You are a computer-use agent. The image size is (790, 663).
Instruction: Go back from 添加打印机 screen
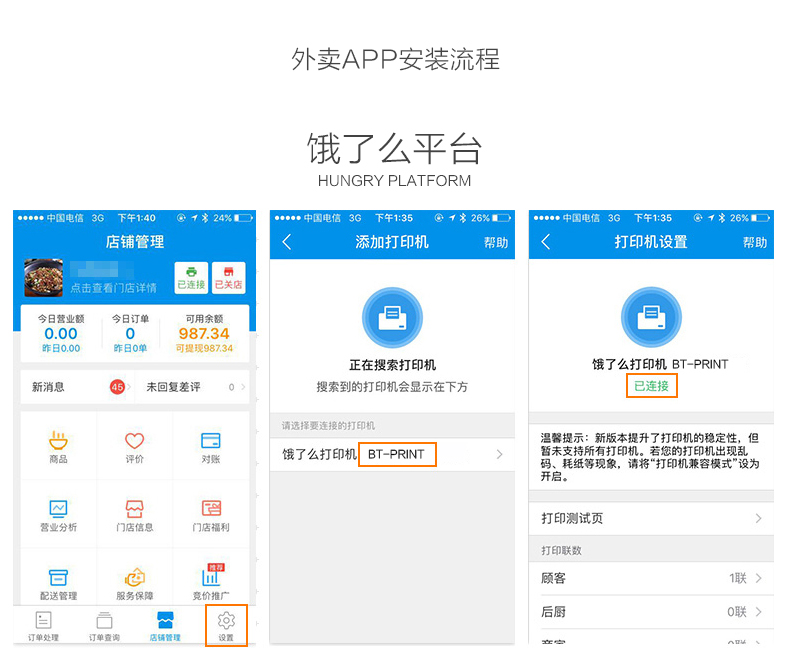coord(287,242)
